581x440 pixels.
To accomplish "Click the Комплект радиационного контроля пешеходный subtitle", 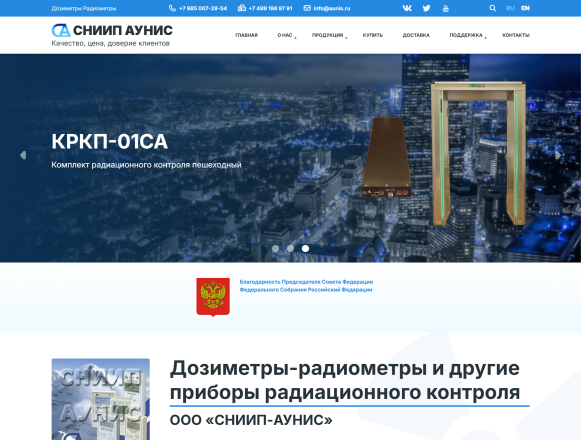I will click(146, 165).
